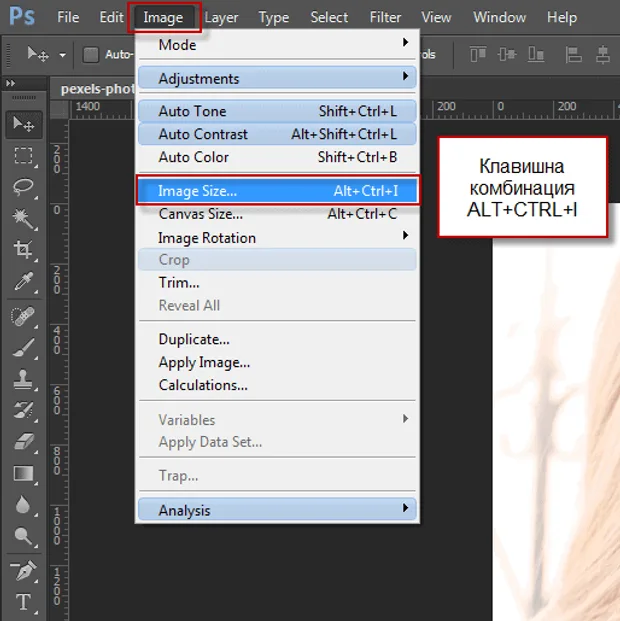This screenshot has width=620, height=621.
Task: Toggle the Auto-Select checkbox
Action: (91, 54)
